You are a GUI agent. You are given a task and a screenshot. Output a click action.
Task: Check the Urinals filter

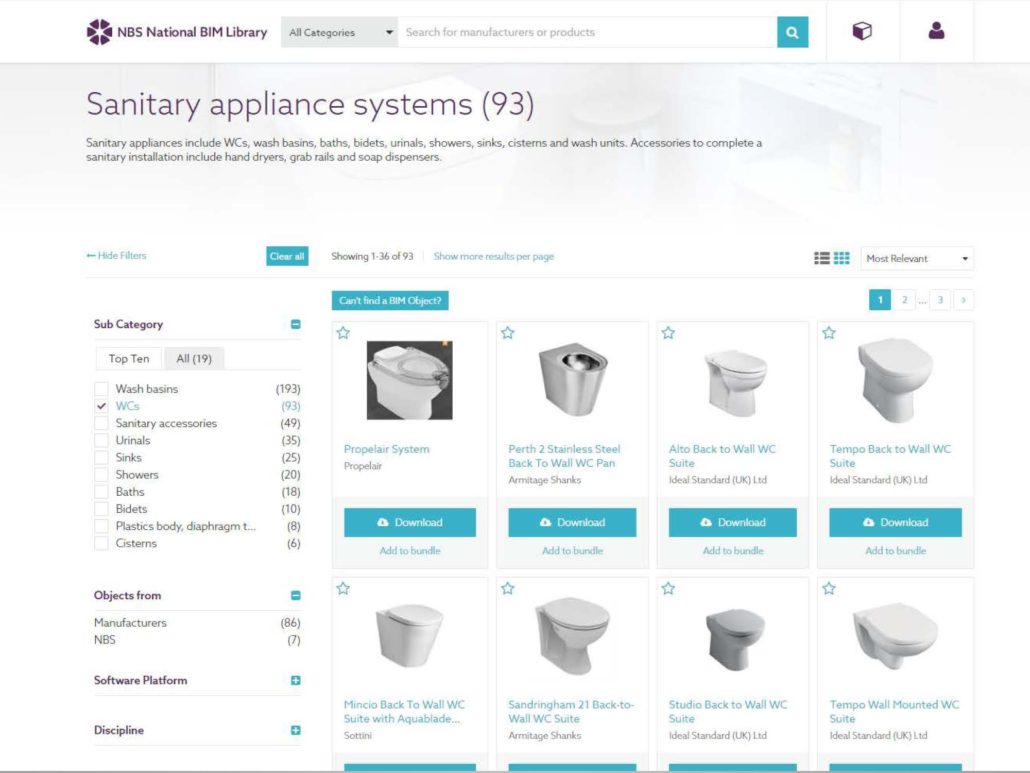pyautogui.click(x=101, y=440)
